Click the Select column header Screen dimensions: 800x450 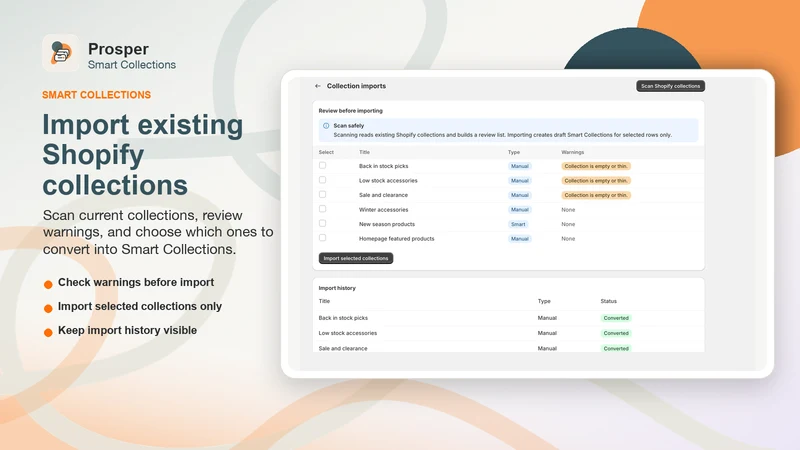tap(326, 152)
